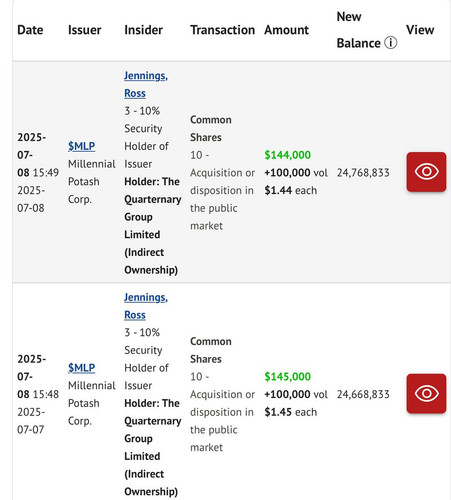The height and width of the screenshot is (500, 451).
Task: Click the 2025-07-08 15:49 date cell
Action: [38, 155]
